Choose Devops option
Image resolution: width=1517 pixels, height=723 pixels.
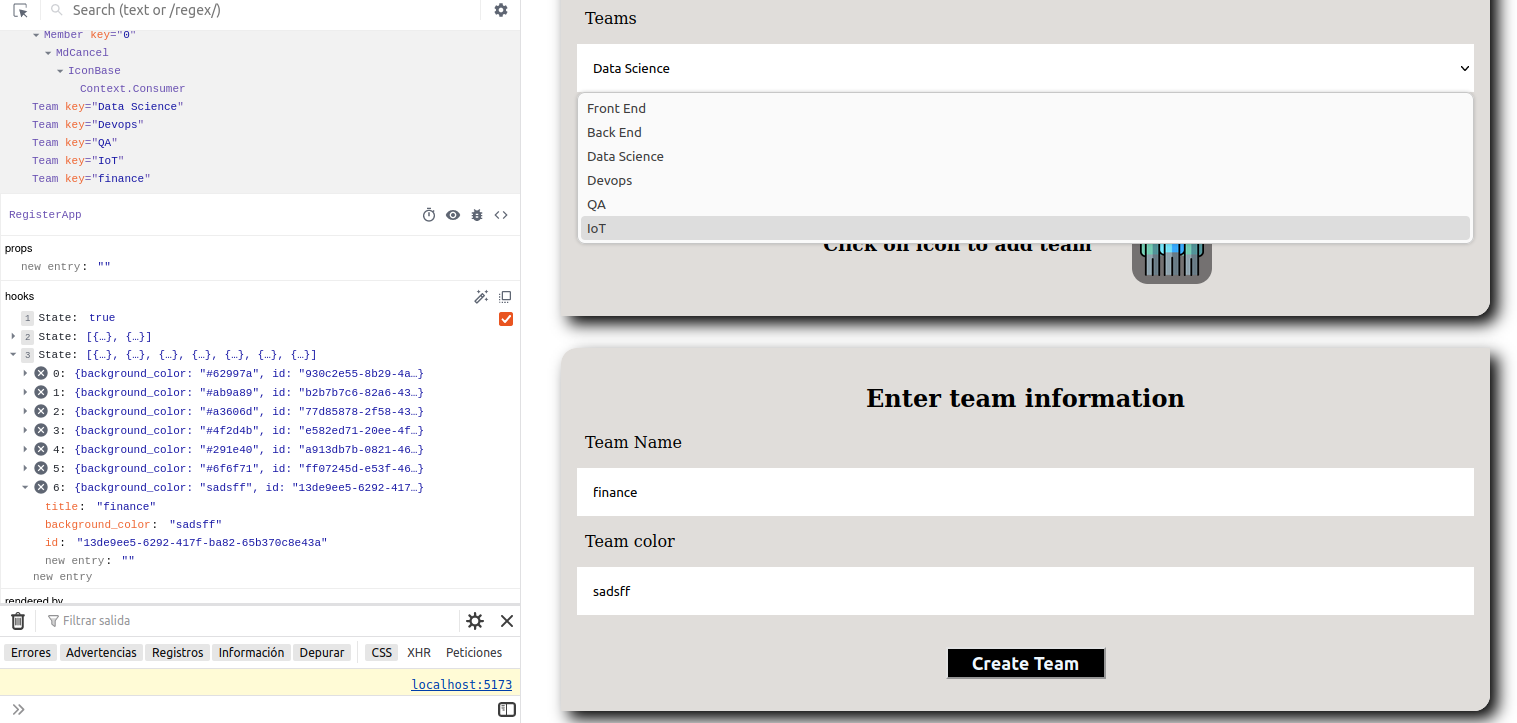click(x=1025, y=180)
